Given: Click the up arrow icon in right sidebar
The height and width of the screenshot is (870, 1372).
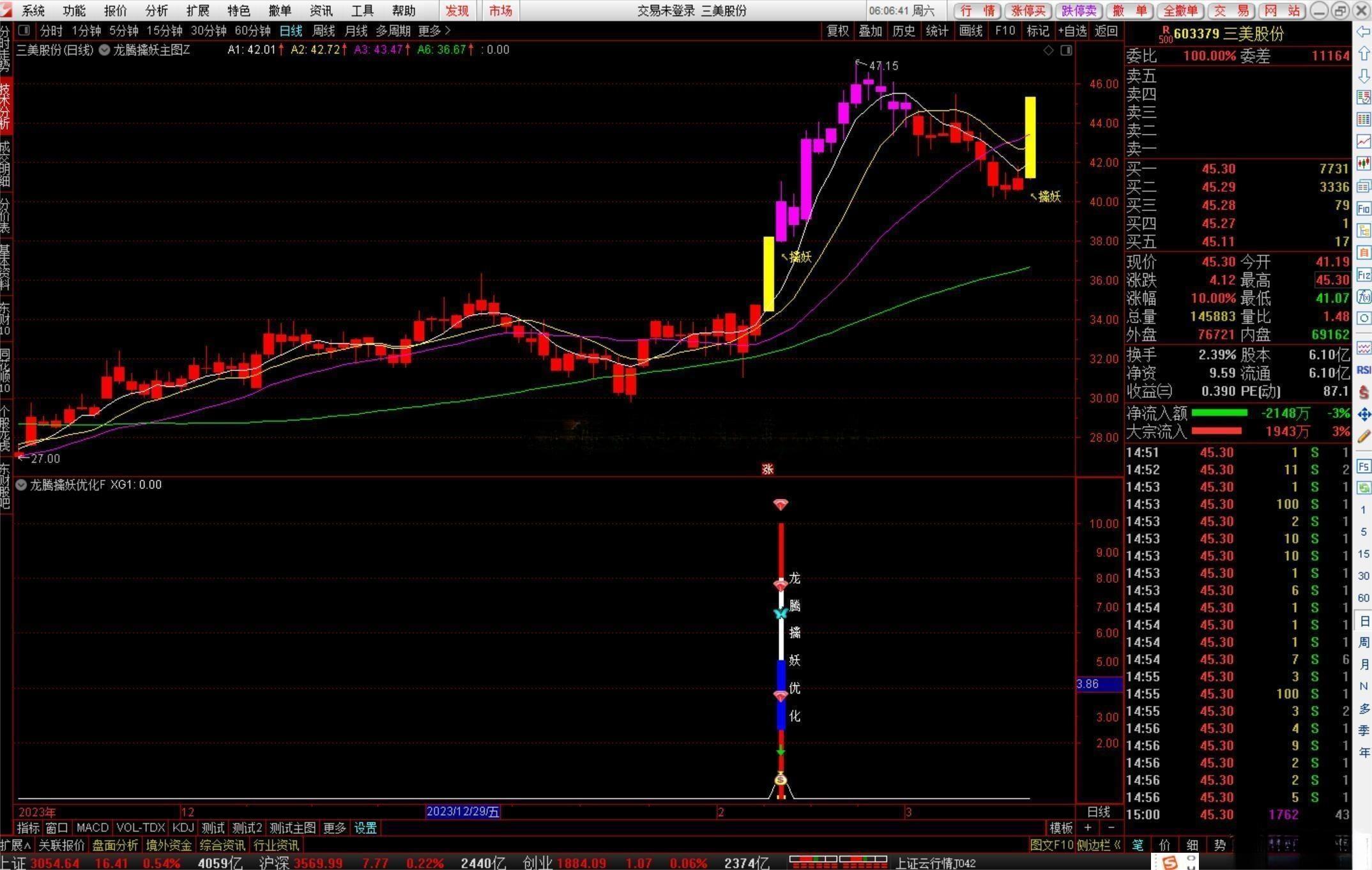Looking at the screenshot, I should click(1363, 53).
